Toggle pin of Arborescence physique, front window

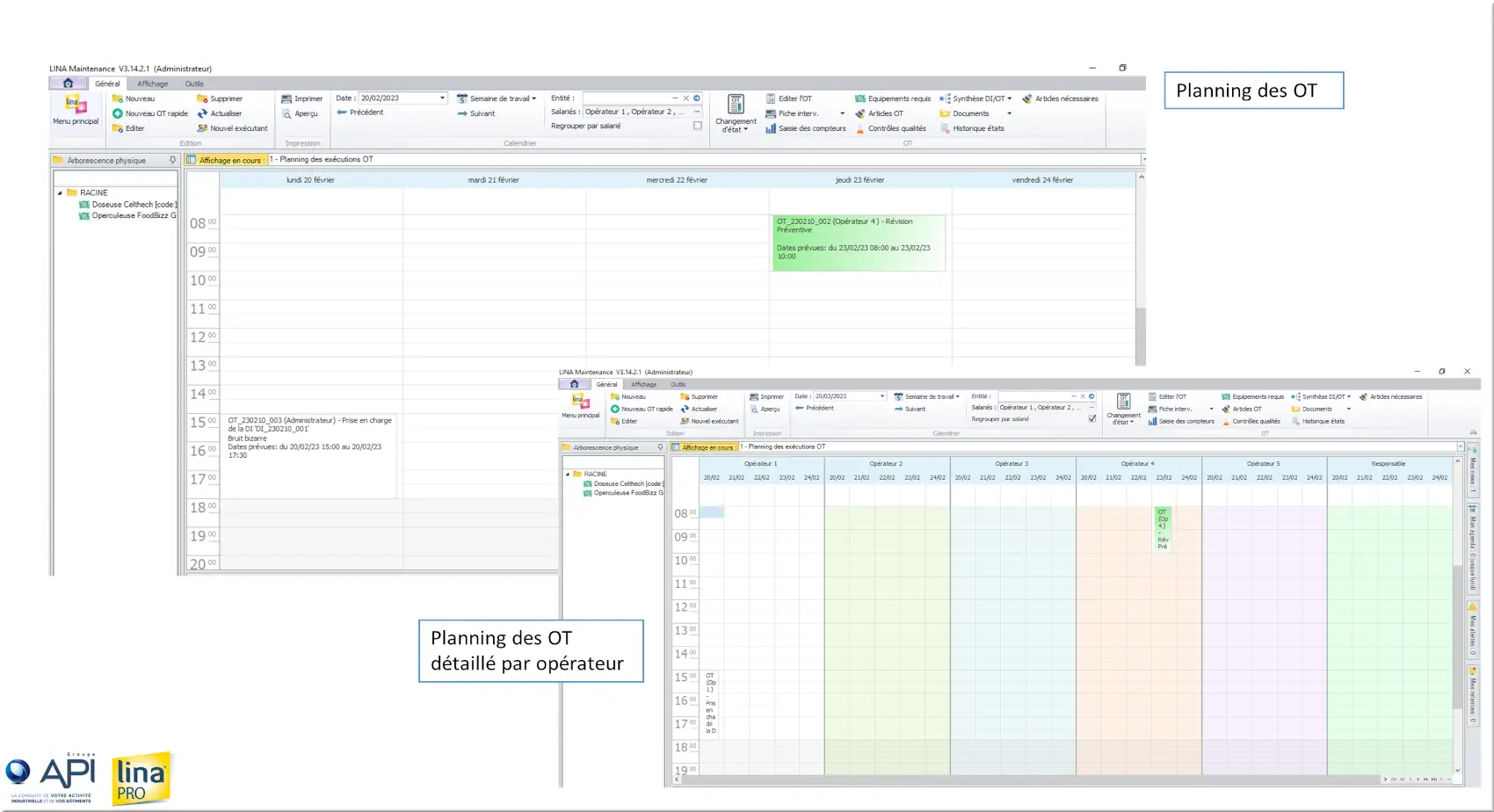pos(660,447)
